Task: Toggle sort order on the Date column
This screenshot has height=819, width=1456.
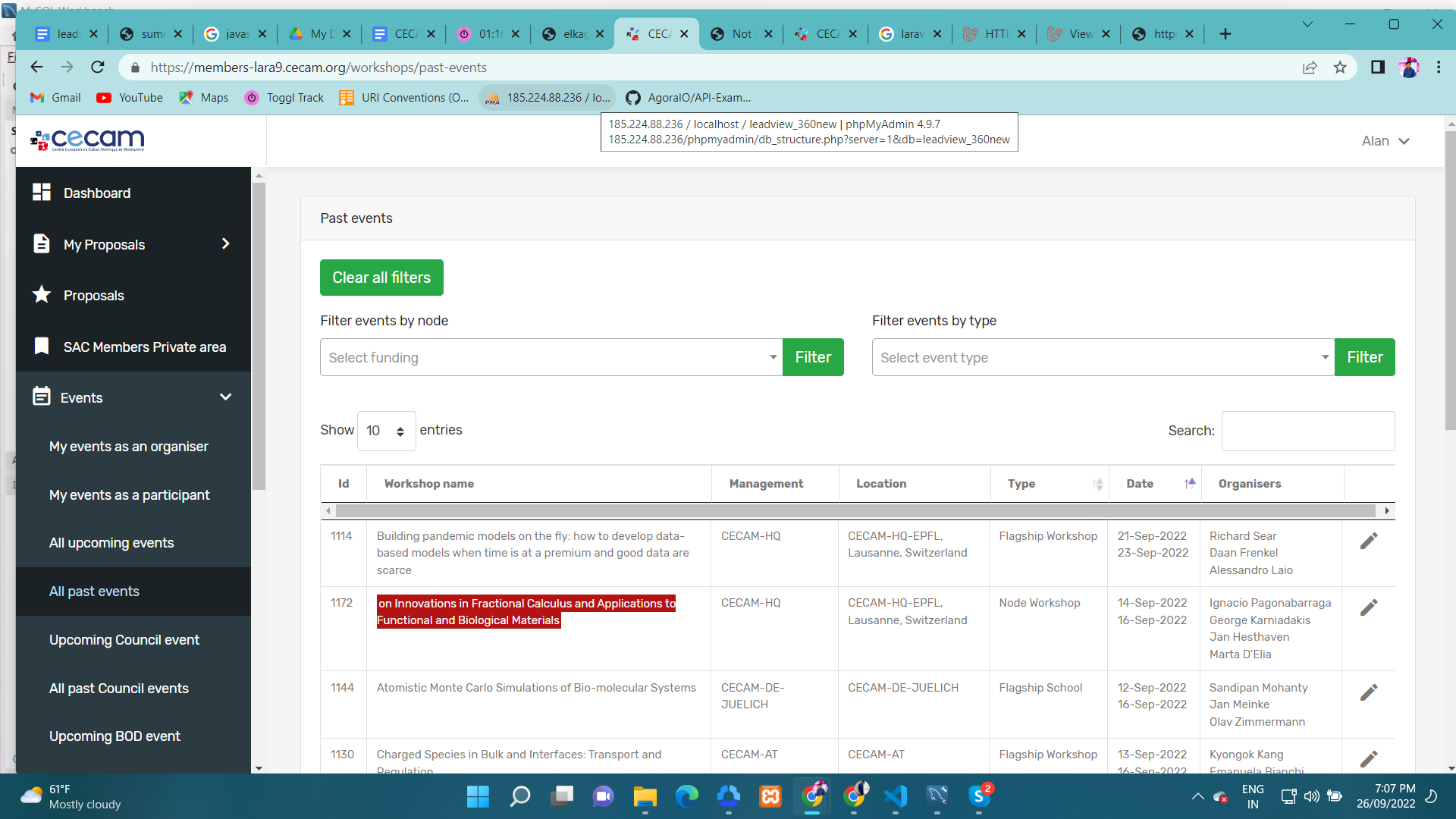Action: 1189,484
